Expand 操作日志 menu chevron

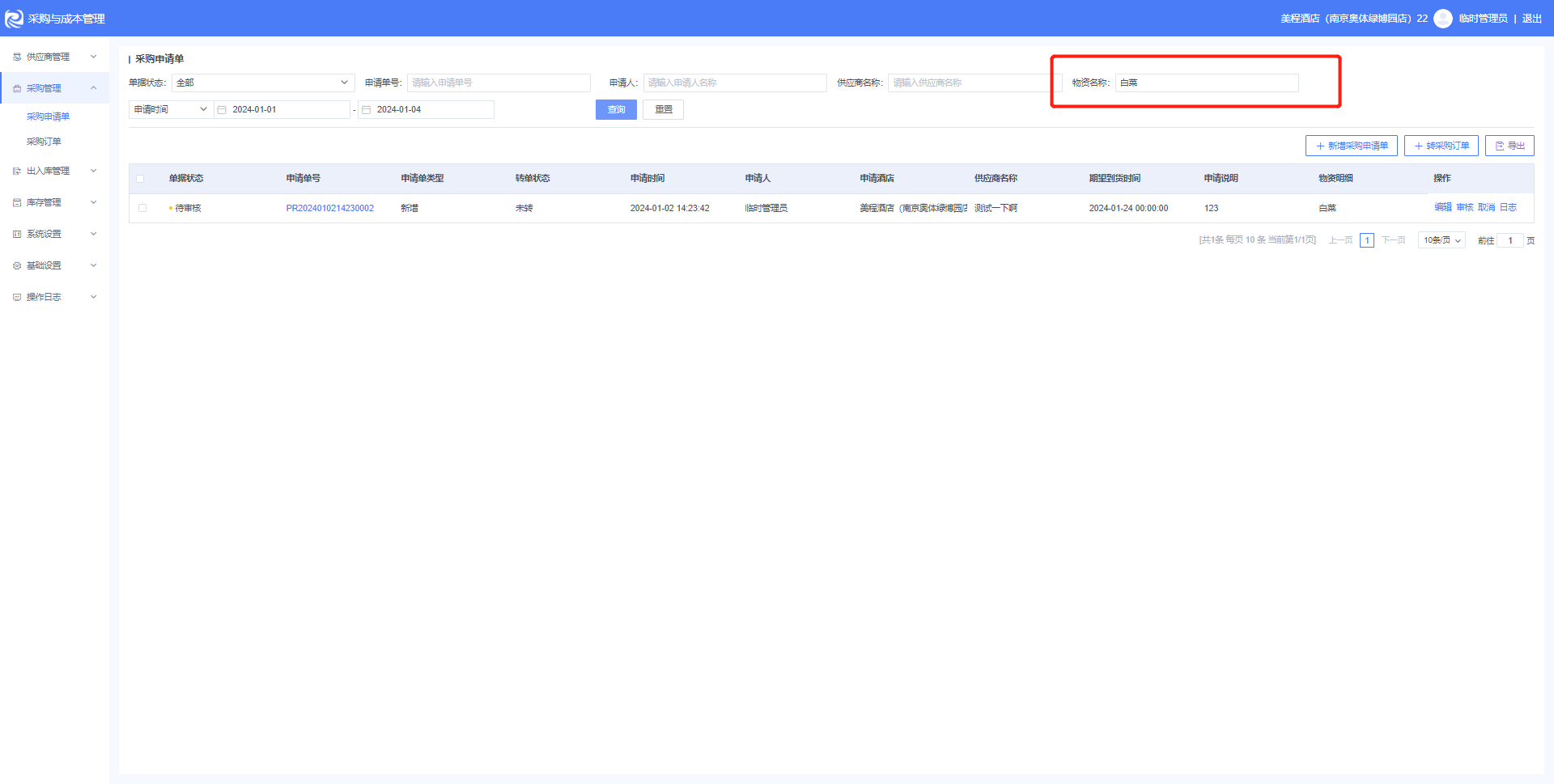[x=93, y=297]
